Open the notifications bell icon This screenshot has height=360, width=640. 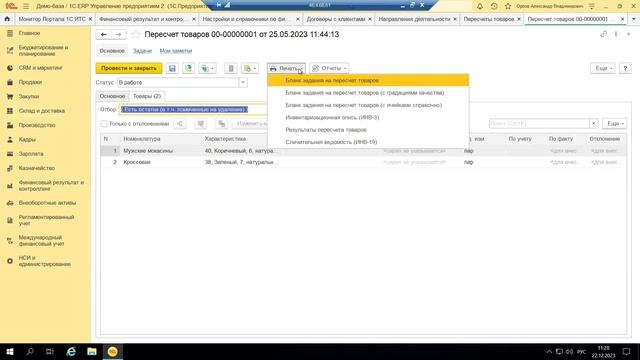pyautogui.click(x=480, y=6)
